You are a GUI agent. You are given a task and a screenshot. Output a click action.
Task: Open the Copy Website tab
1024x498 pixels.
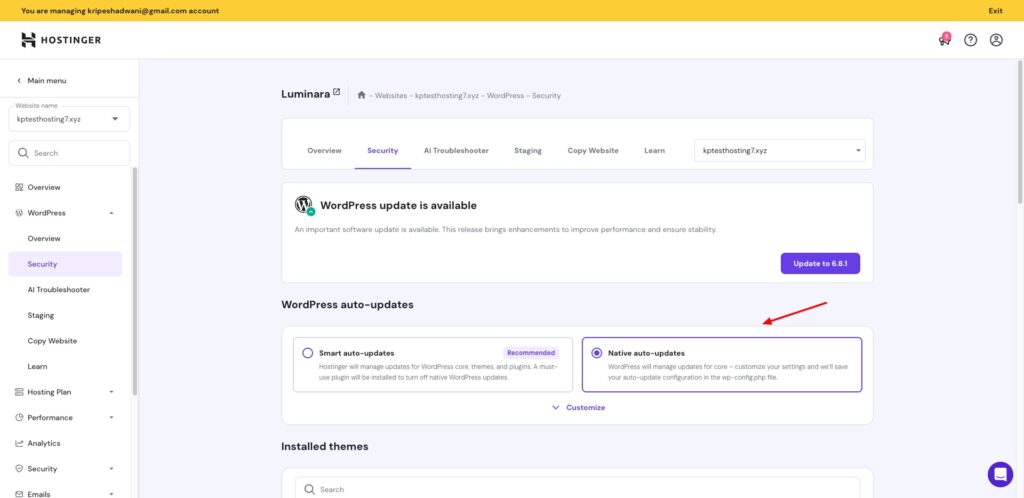593,150
